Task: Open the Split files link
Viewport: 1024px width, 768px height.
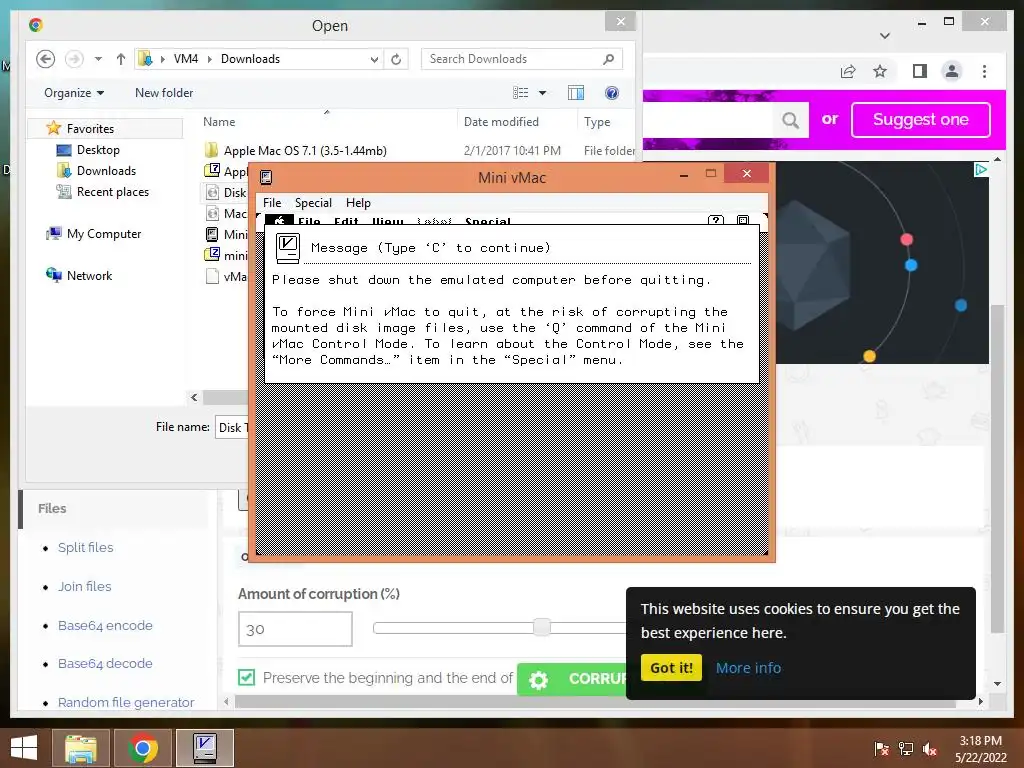Action: click(86, 547)
